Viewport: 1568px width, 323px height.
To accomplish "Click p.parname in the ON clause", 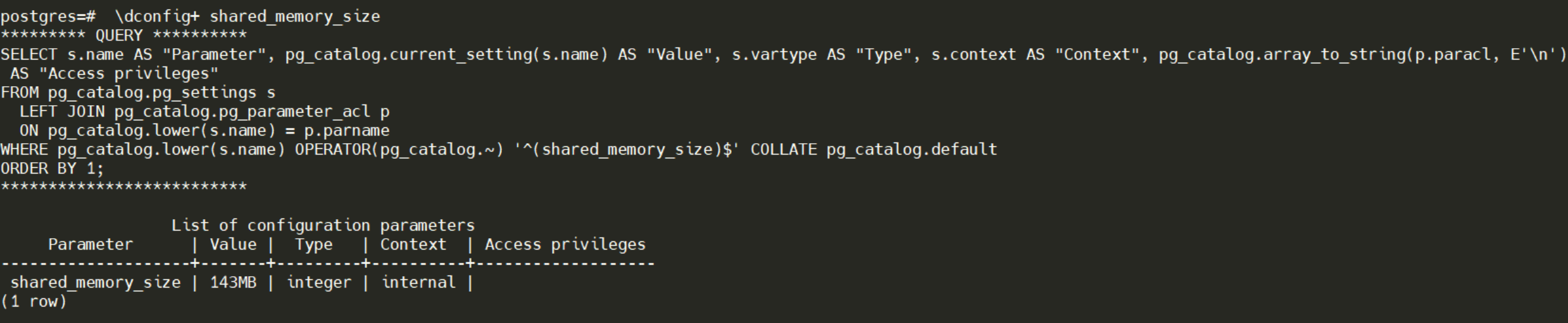I will click(x=346, y=130).
